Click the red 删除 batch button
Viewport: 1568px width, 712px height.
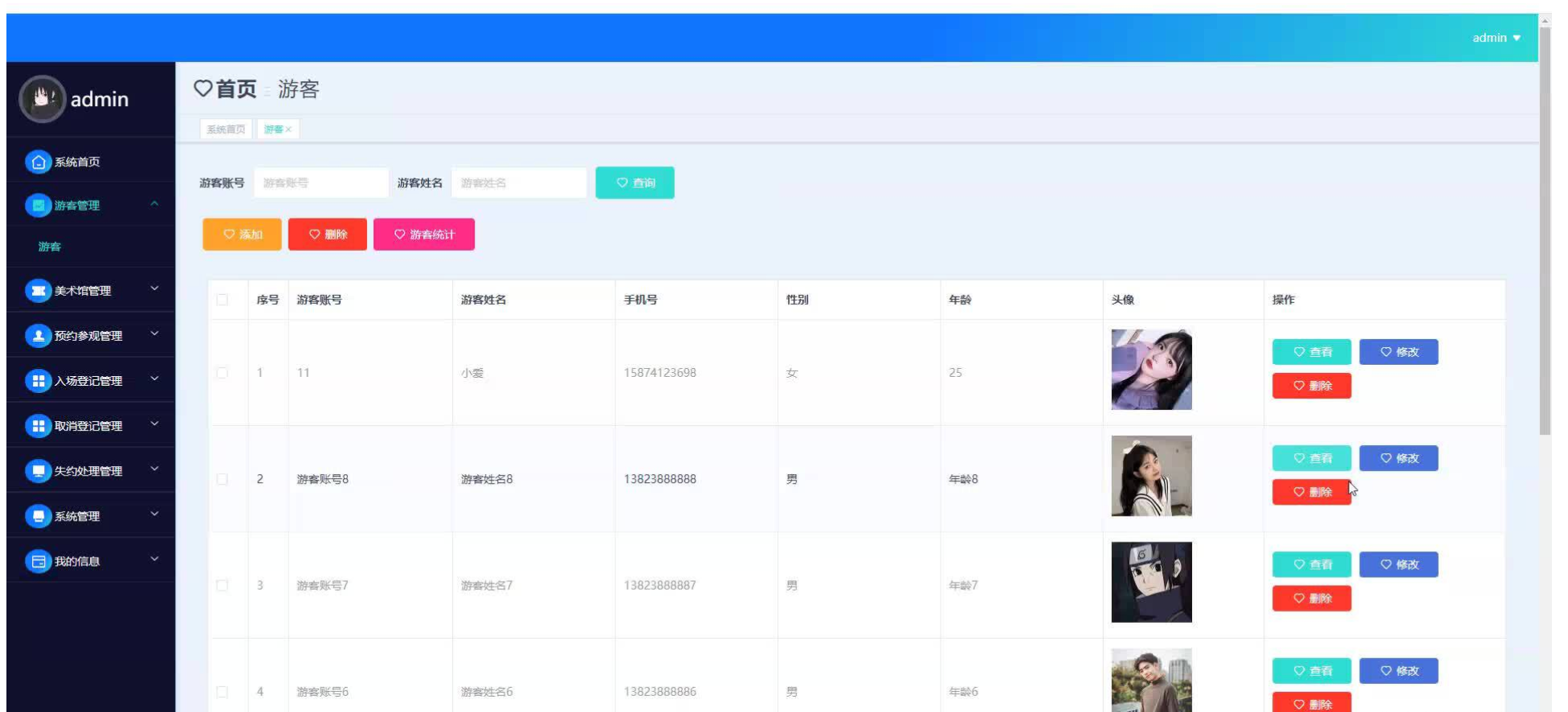click(328, 235)
